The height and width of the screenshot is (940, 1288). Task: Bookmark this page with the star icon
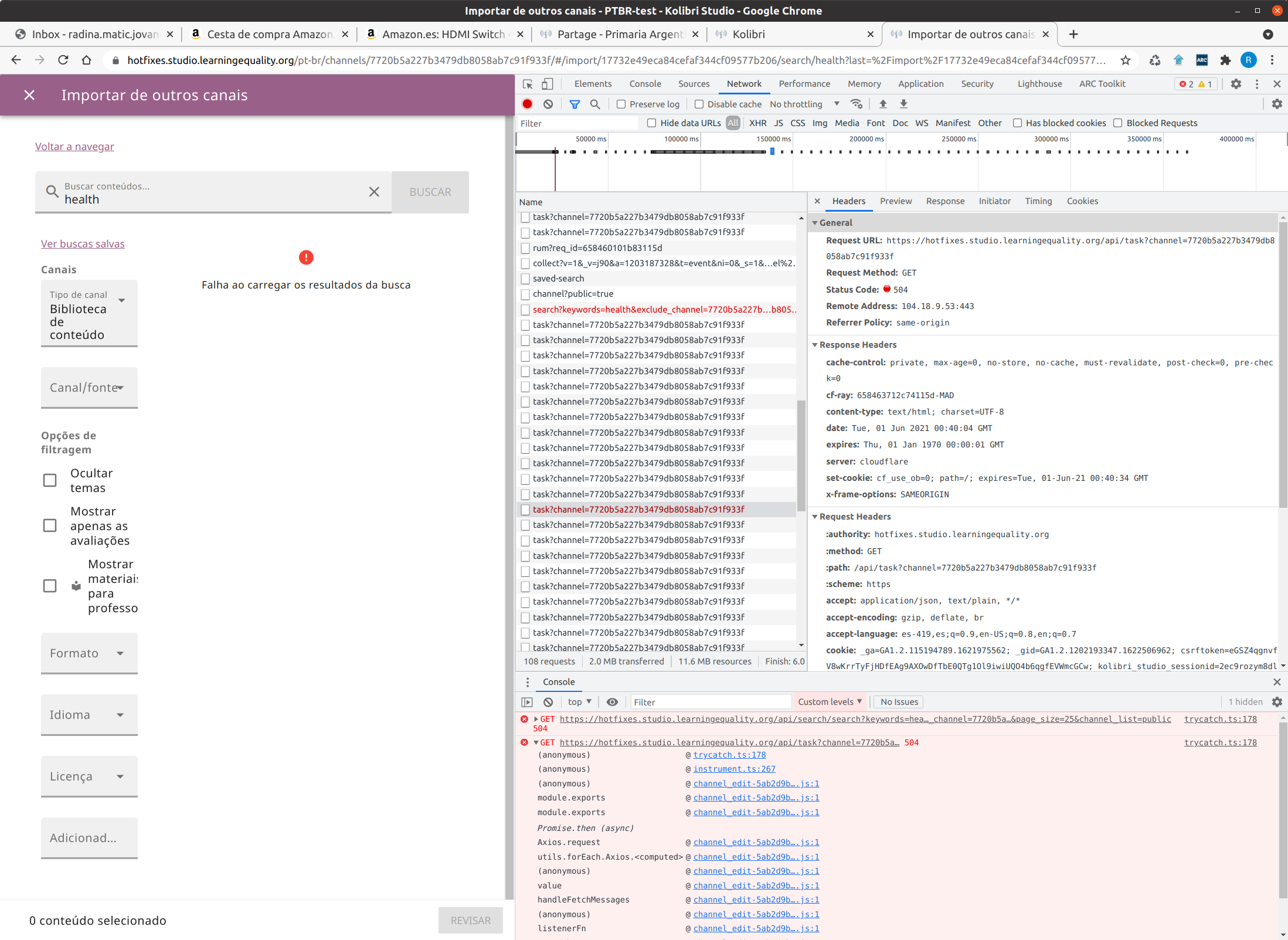(x=1125, y=60)
